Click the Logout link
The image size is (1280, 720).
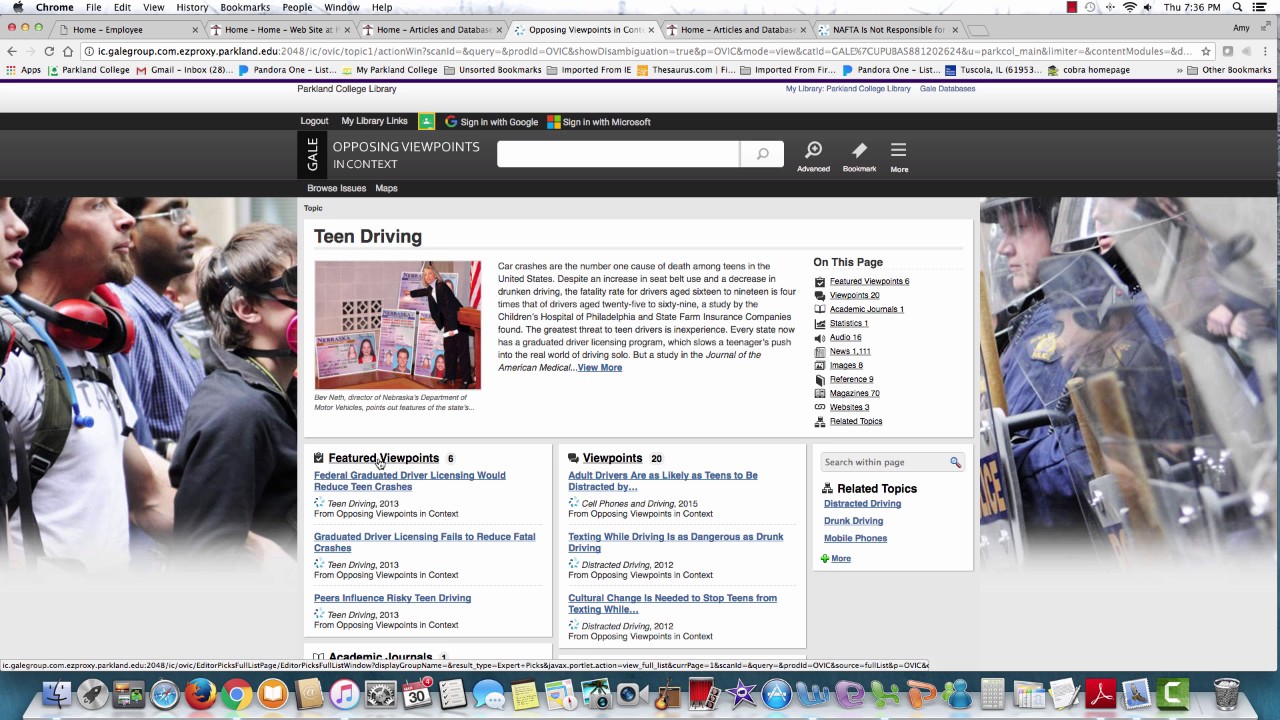[314, 121]
